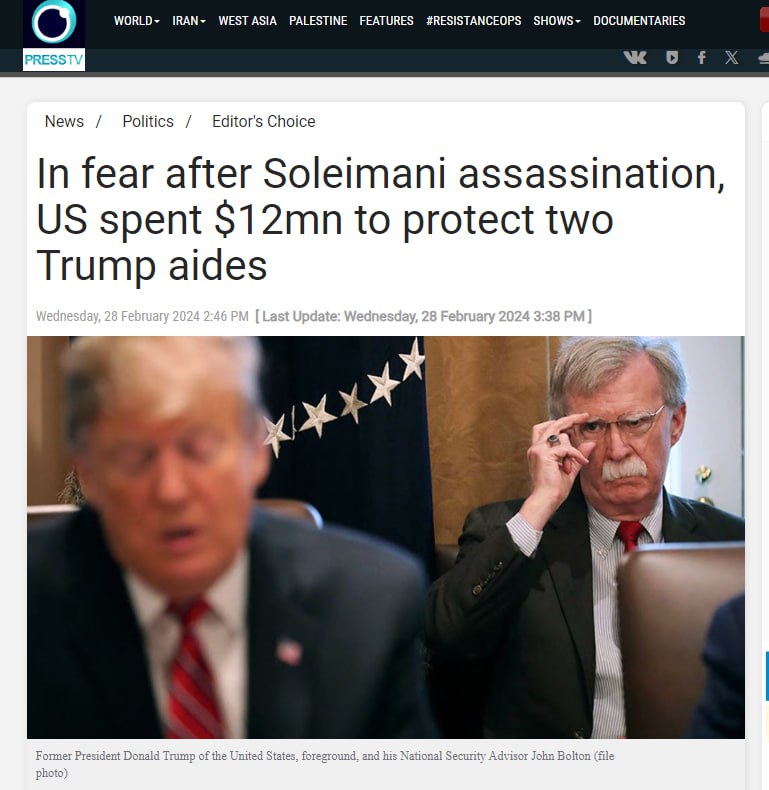Click the Press TV circular logo
The width and height of the screenshot is (769, 790).
coord(54,22)
